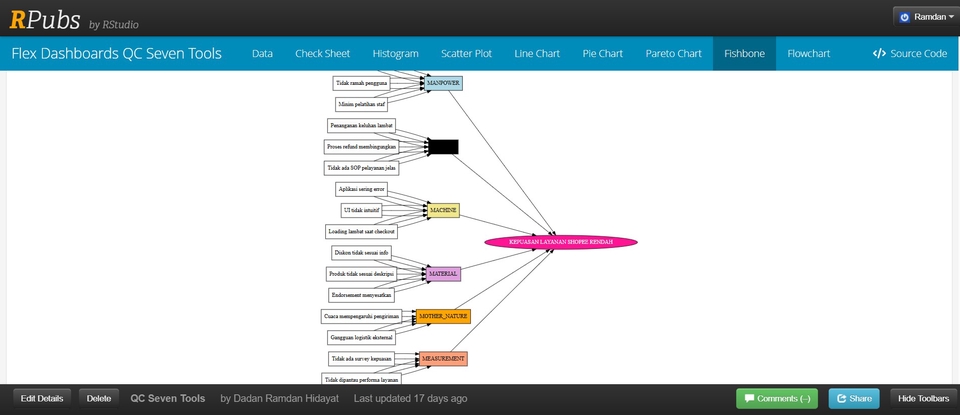
Task: Click the MACHINE node
Action: pos(443,211)
